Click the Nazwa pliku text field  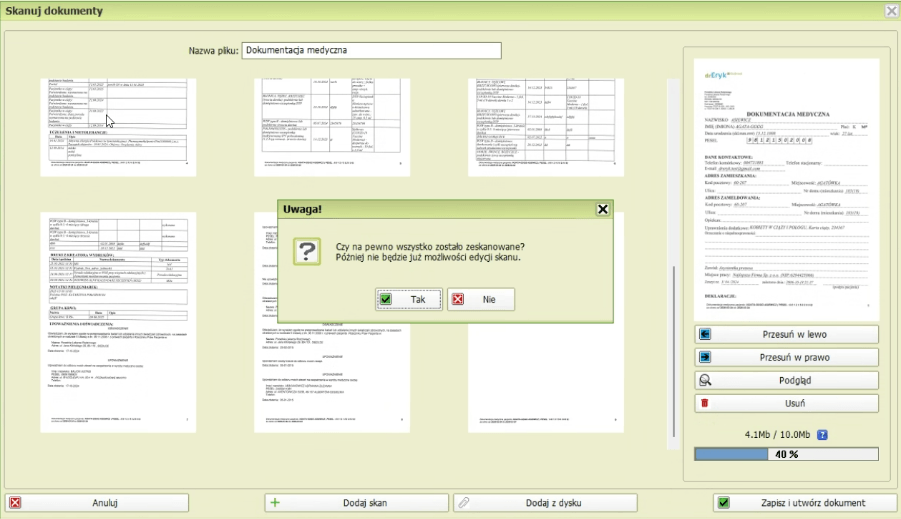[x=371, y=50]
